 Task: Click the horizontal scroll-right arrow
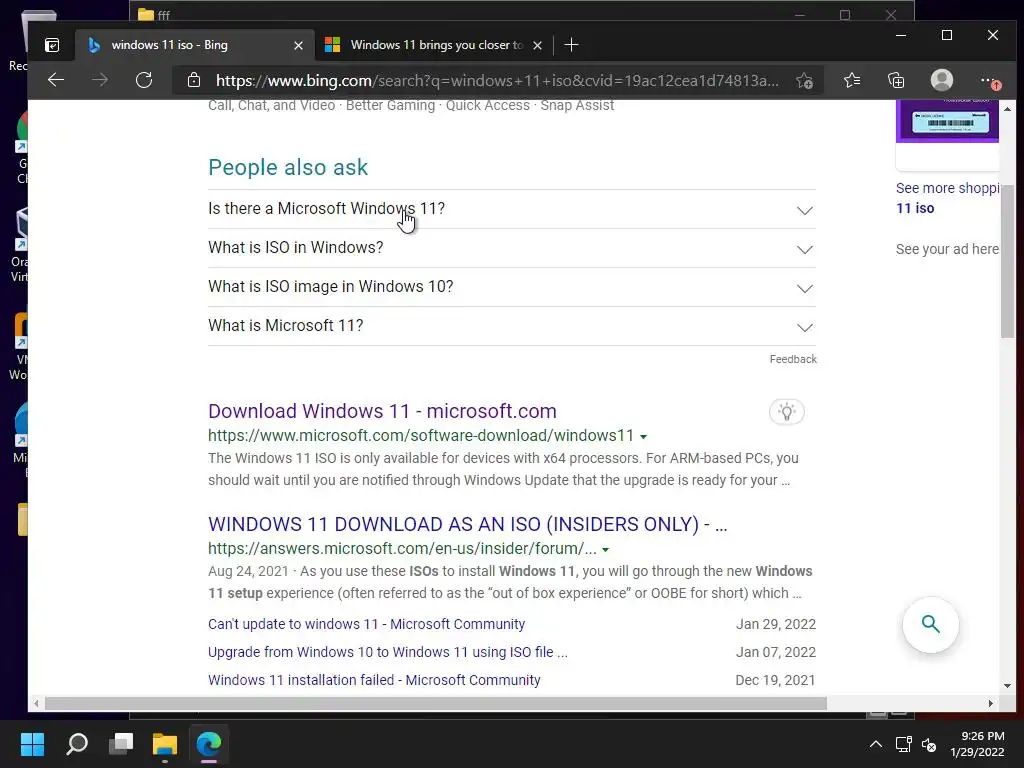click(991, 703)
